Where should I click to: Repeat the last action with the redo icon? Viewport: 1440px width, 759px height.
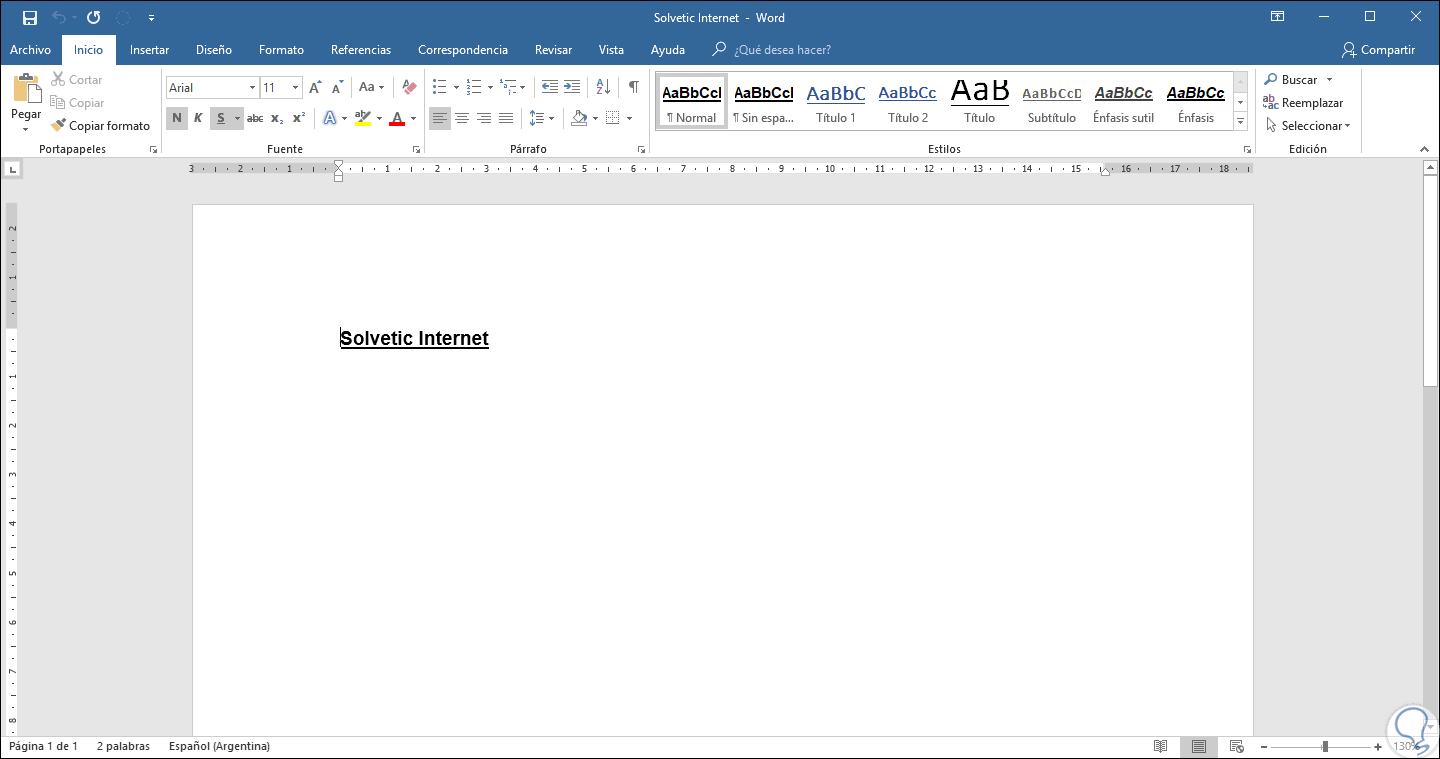93,18
